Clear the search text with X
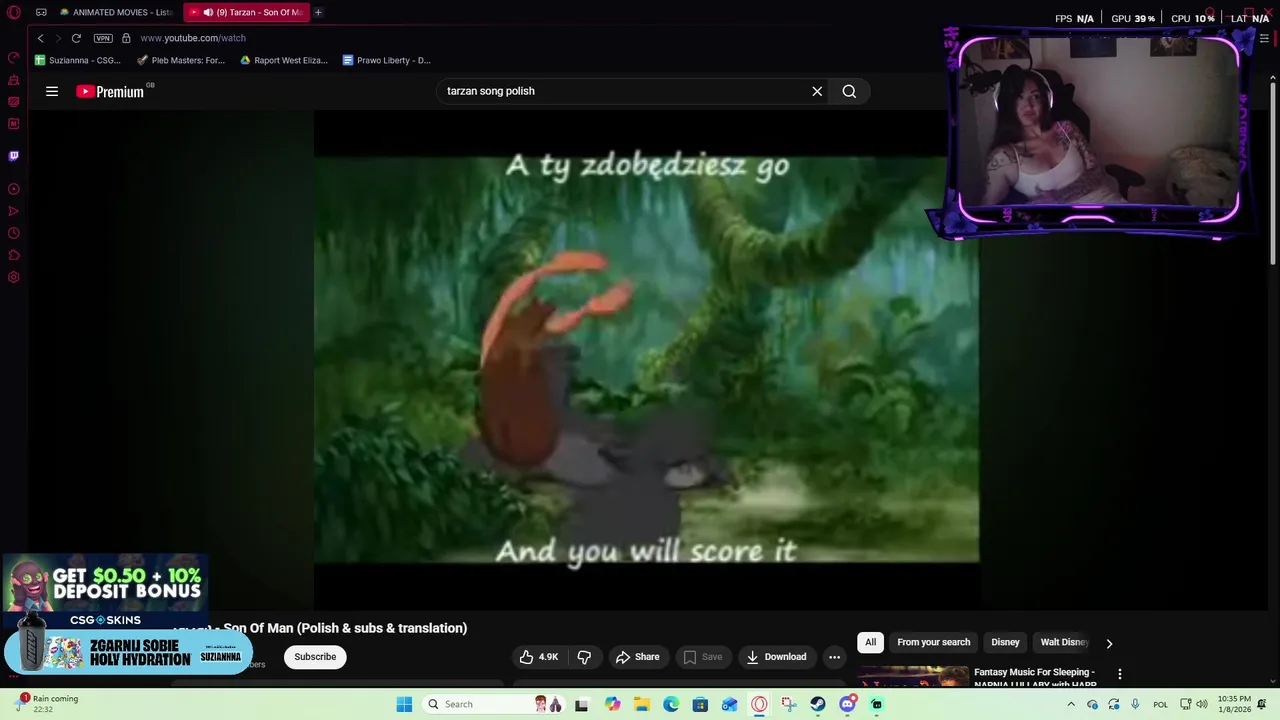 tap(817, 91)
